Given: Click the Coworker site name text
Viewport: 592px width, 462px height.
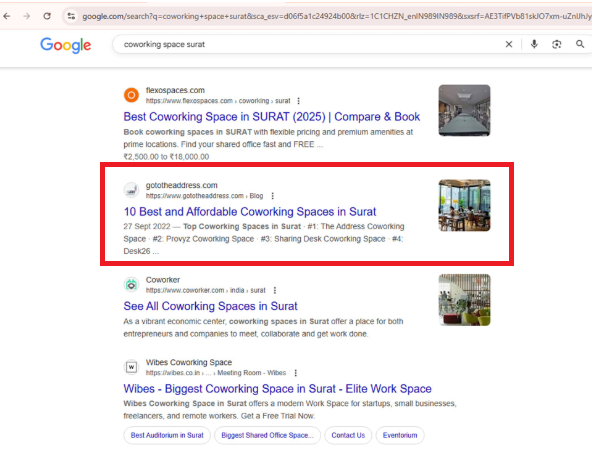Looking at the screenshot, I should 163,280.
